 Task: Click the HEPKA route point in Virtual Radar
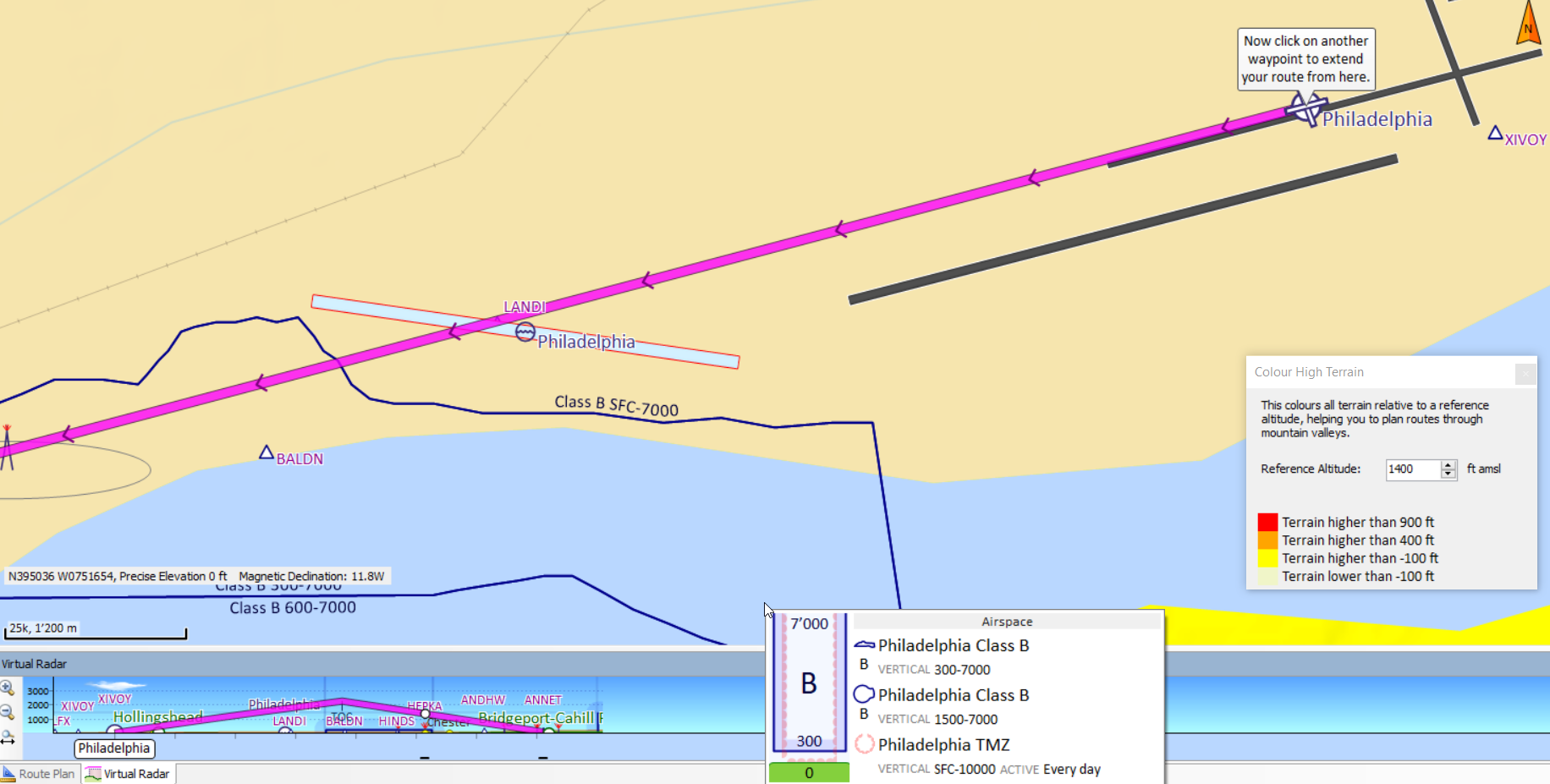click(426, 714)
